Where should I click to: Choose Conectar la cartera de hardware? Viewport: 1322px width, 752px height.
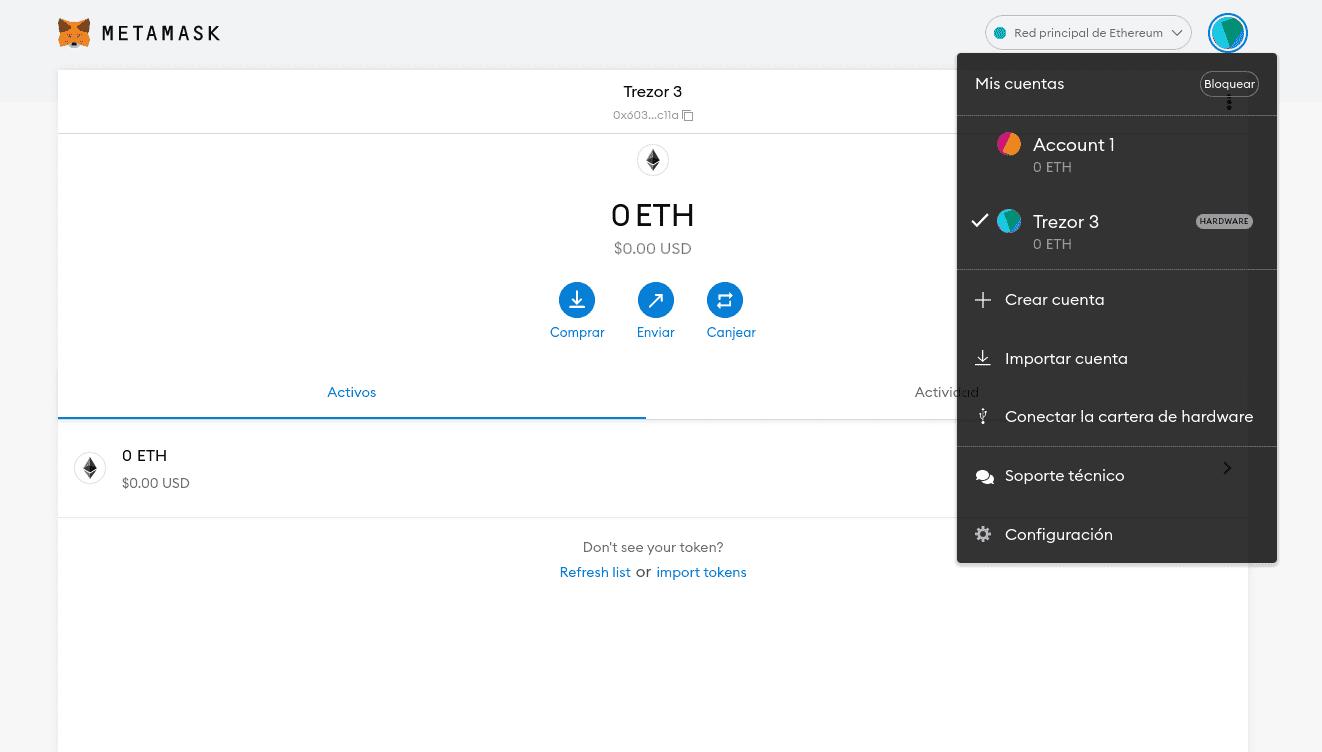click(1117, 417)
